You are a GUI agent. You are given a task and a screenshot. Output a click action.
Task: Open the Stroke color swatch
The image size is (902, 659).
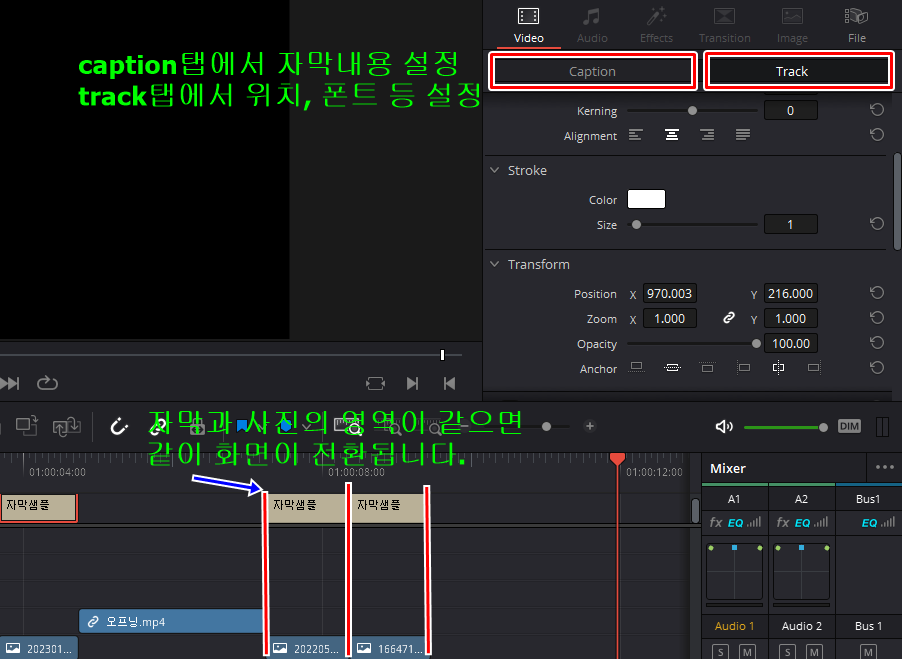(646, 198)
